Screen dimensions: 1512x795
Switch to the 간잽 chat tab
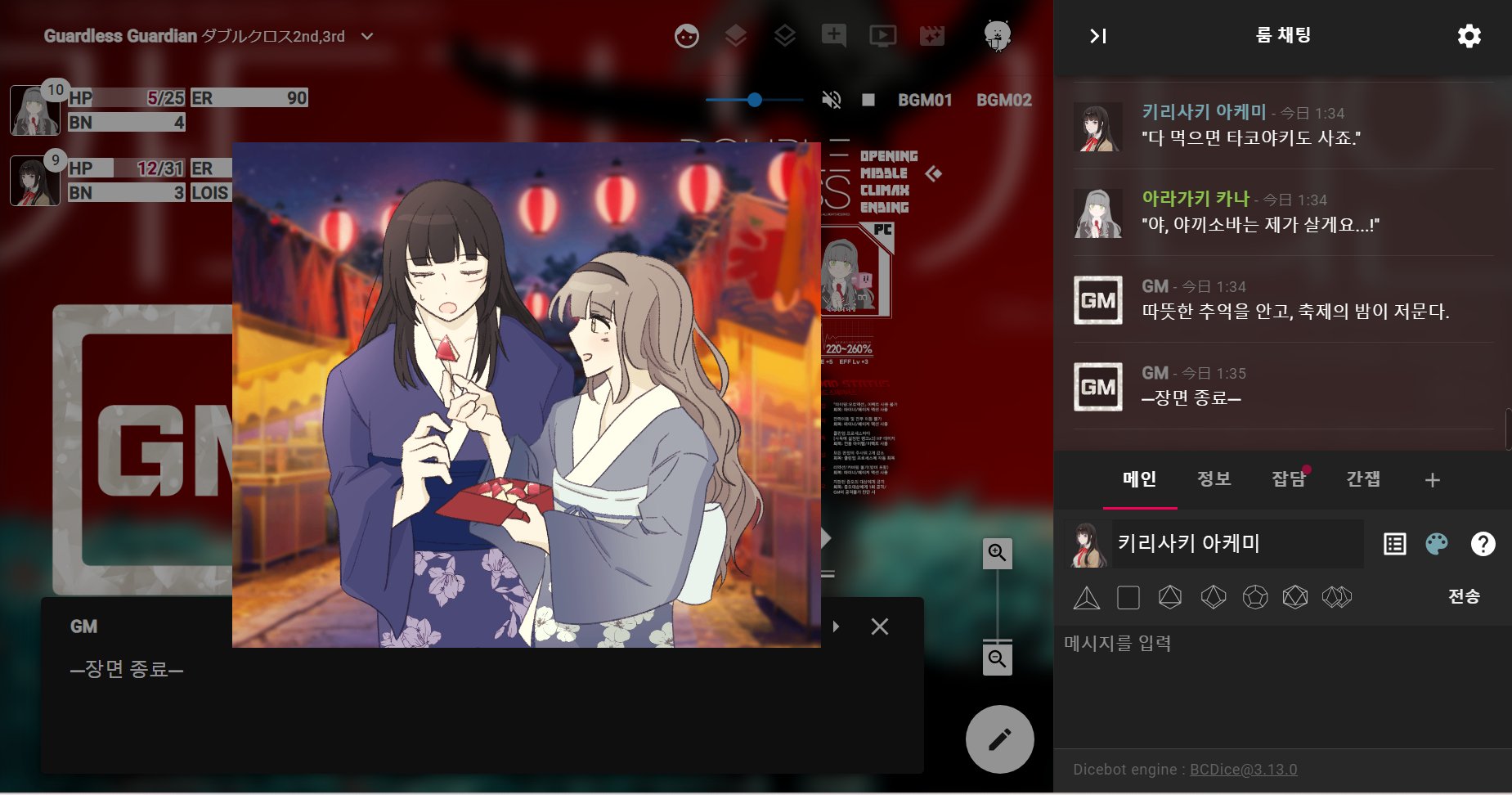(1363, 479)
